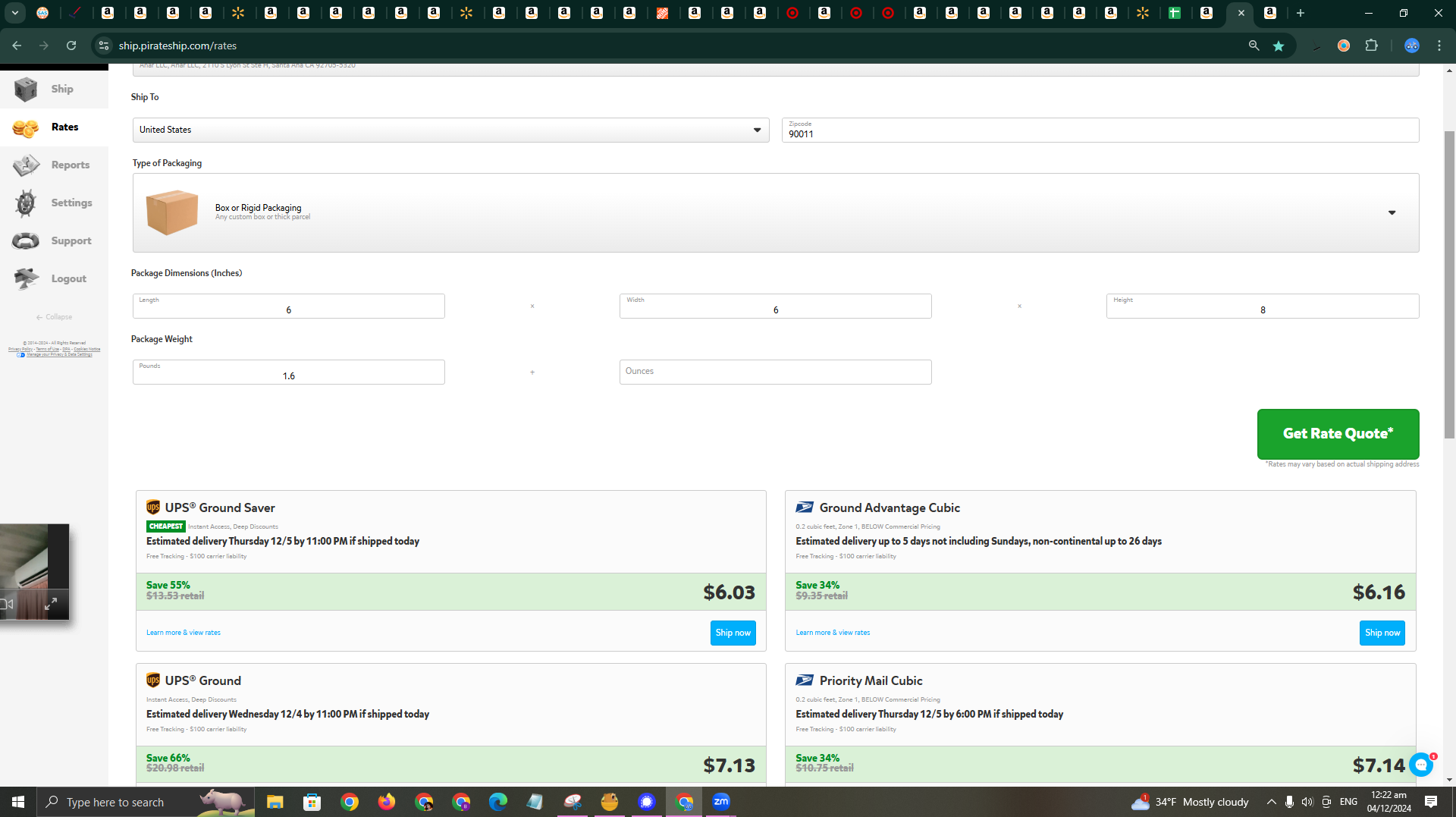This screenshot has height=817, width=1456.
Task: Learn more about UPS Ground Saver rates
Action: pos(184,633)
